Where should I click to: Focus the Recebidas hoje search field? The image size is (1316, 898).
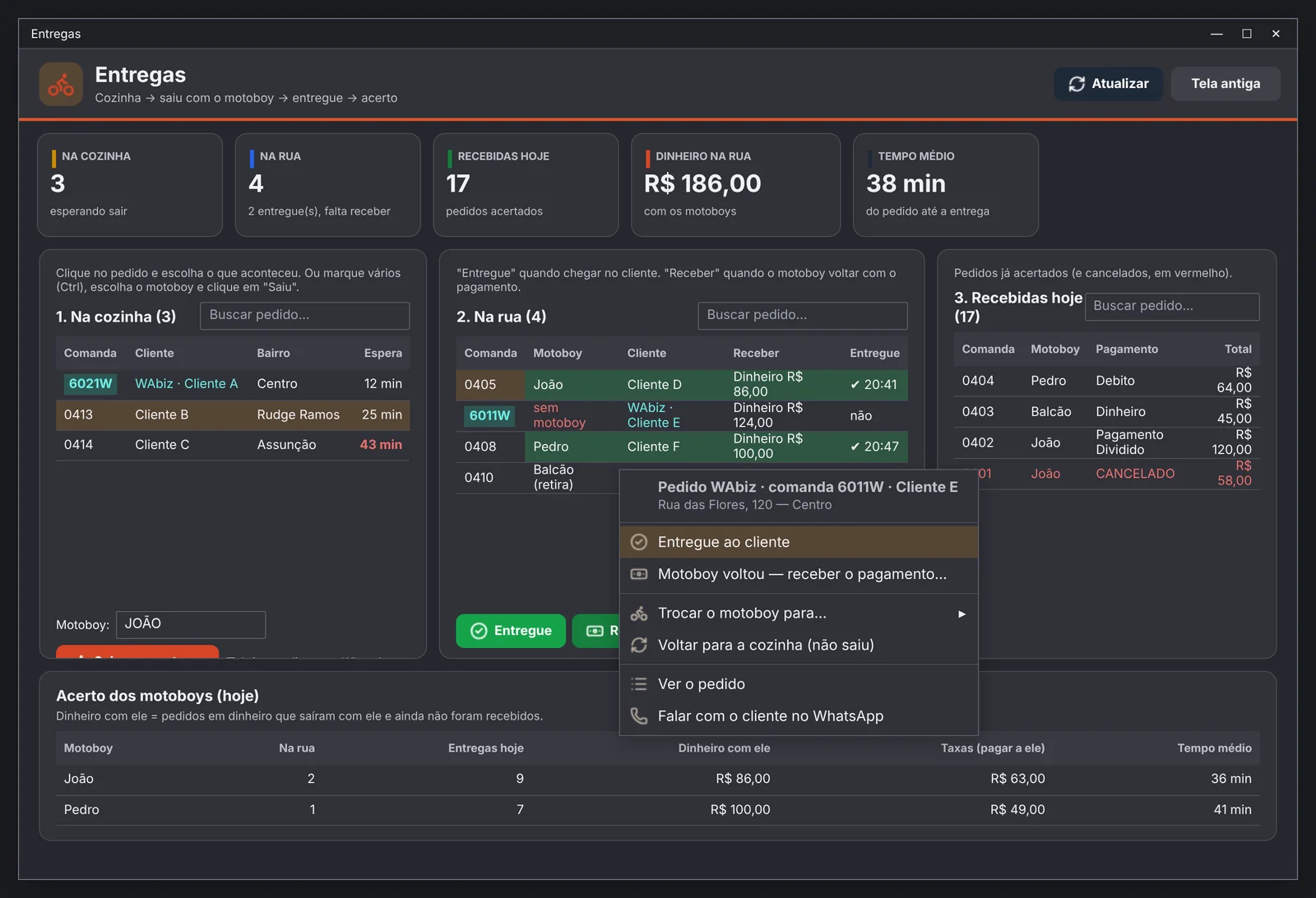[1172, 307]
